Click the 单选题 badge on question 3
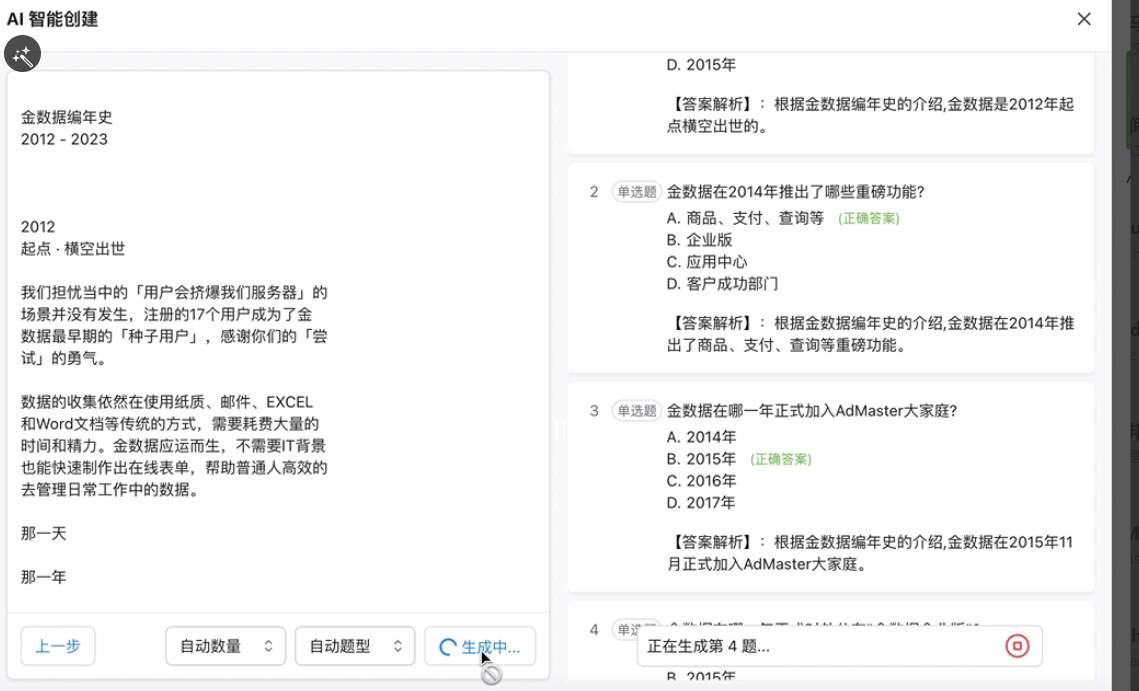Screen dimensions: 1139x691 coord(637,410)
